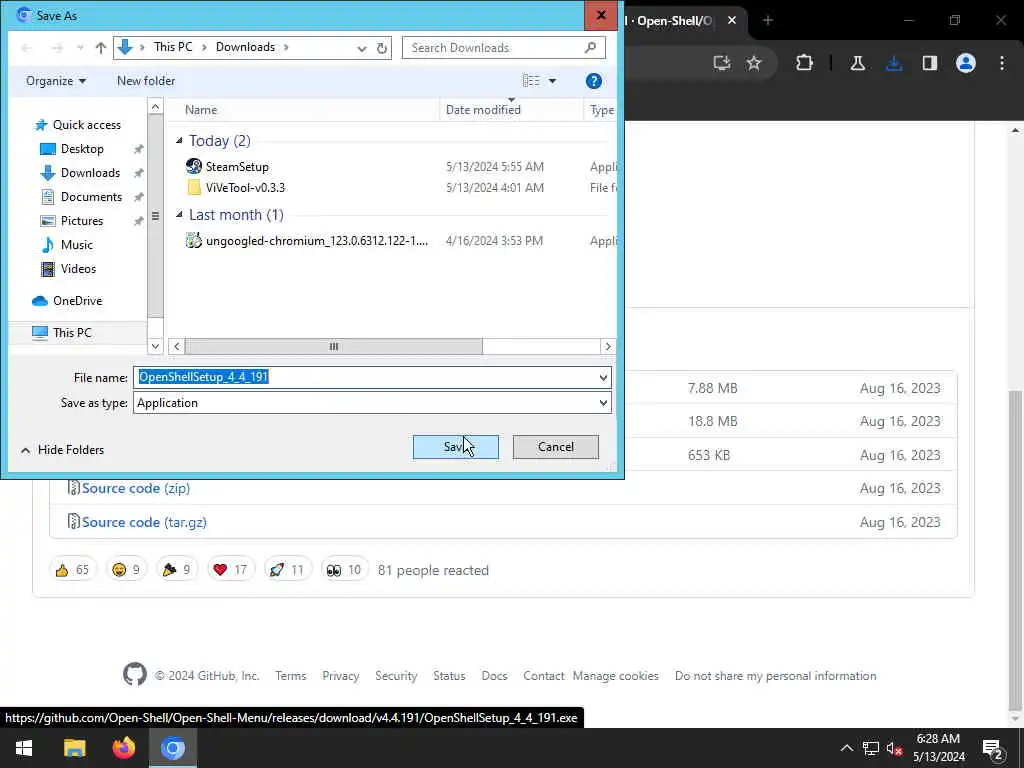The width and height of the screenshot is (1024, 768).
Task: Refresh the Downloads folder listing
Action: [x=382, y=48]
